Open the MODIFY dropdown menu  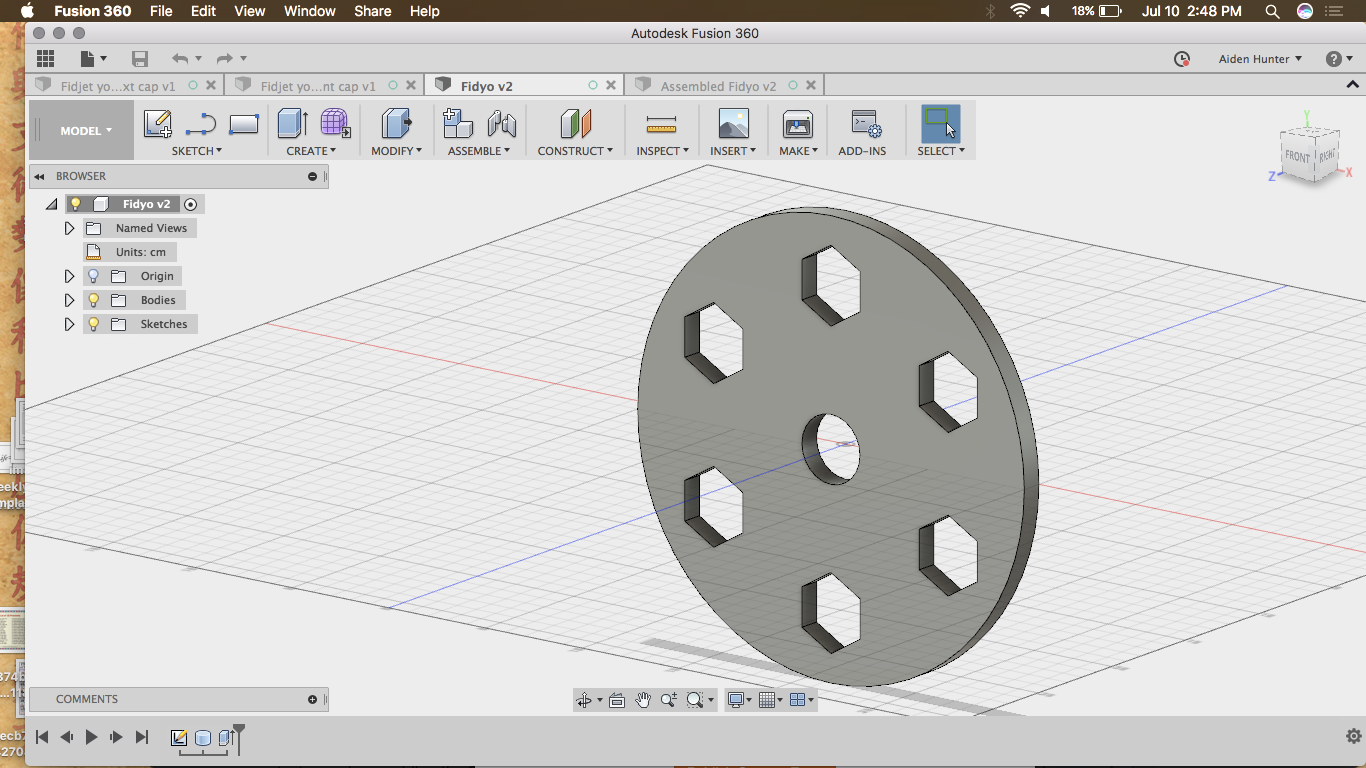pyautogui.click(x=397, y=151)
